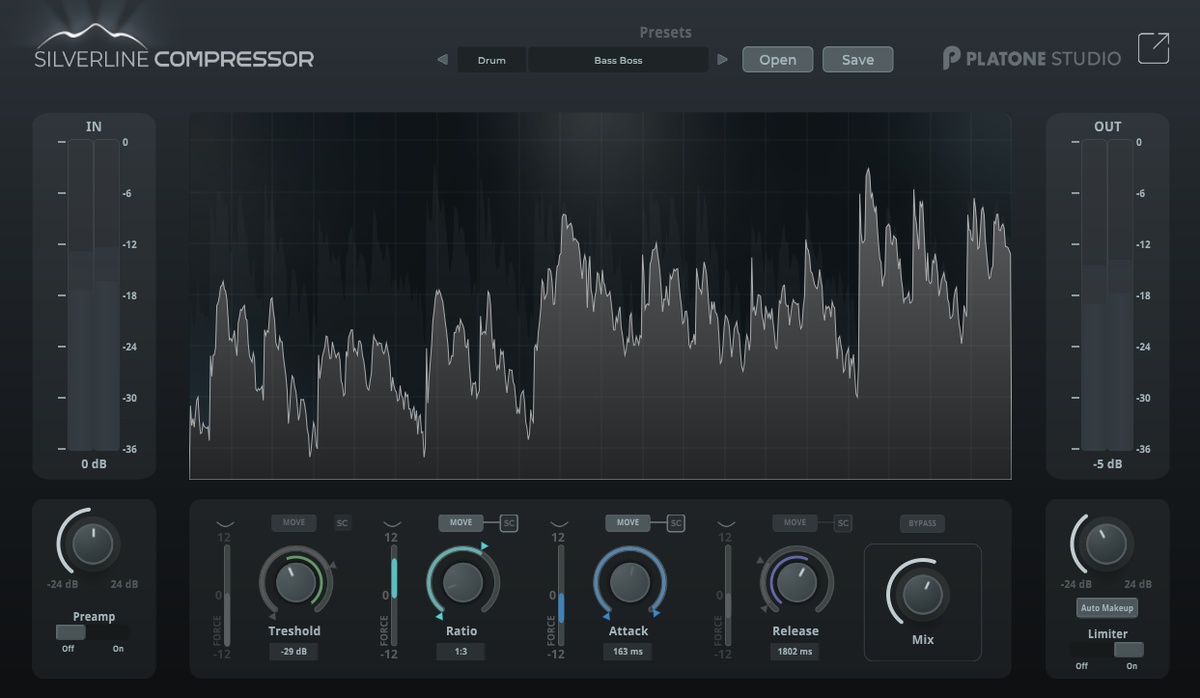The image size is (1200, 698).
Task: Click the Preamp label
Action: click(x=94, y=617)
